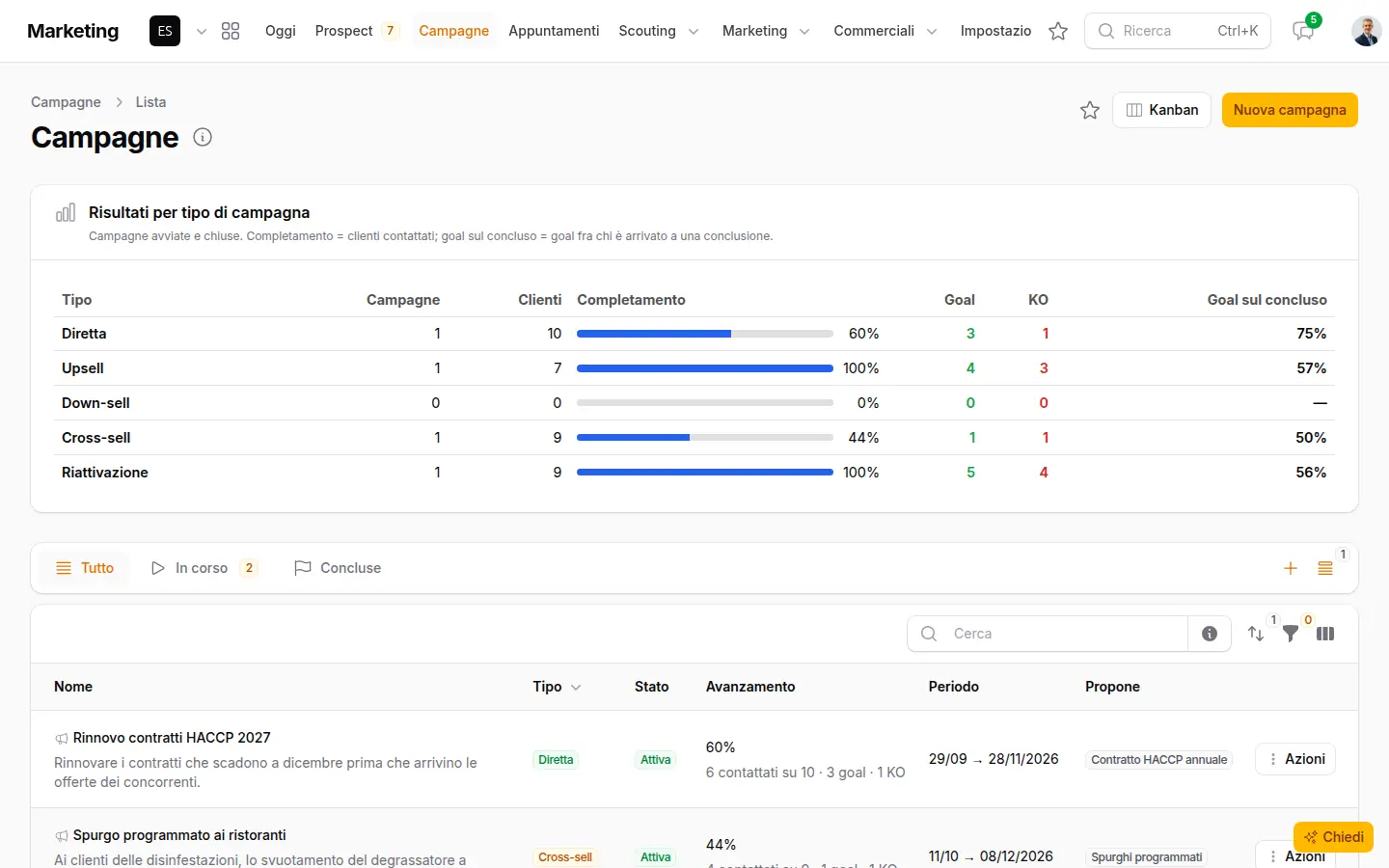Screen dimensions: 1389x868
Task: Focus the Ricerca global search field
Action: (x=1178, y=31)
